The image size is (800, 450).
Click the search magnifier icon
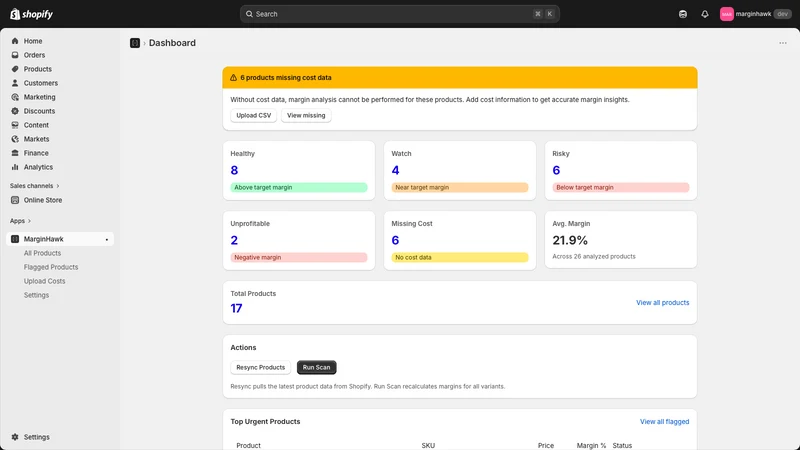pos(249,14)
